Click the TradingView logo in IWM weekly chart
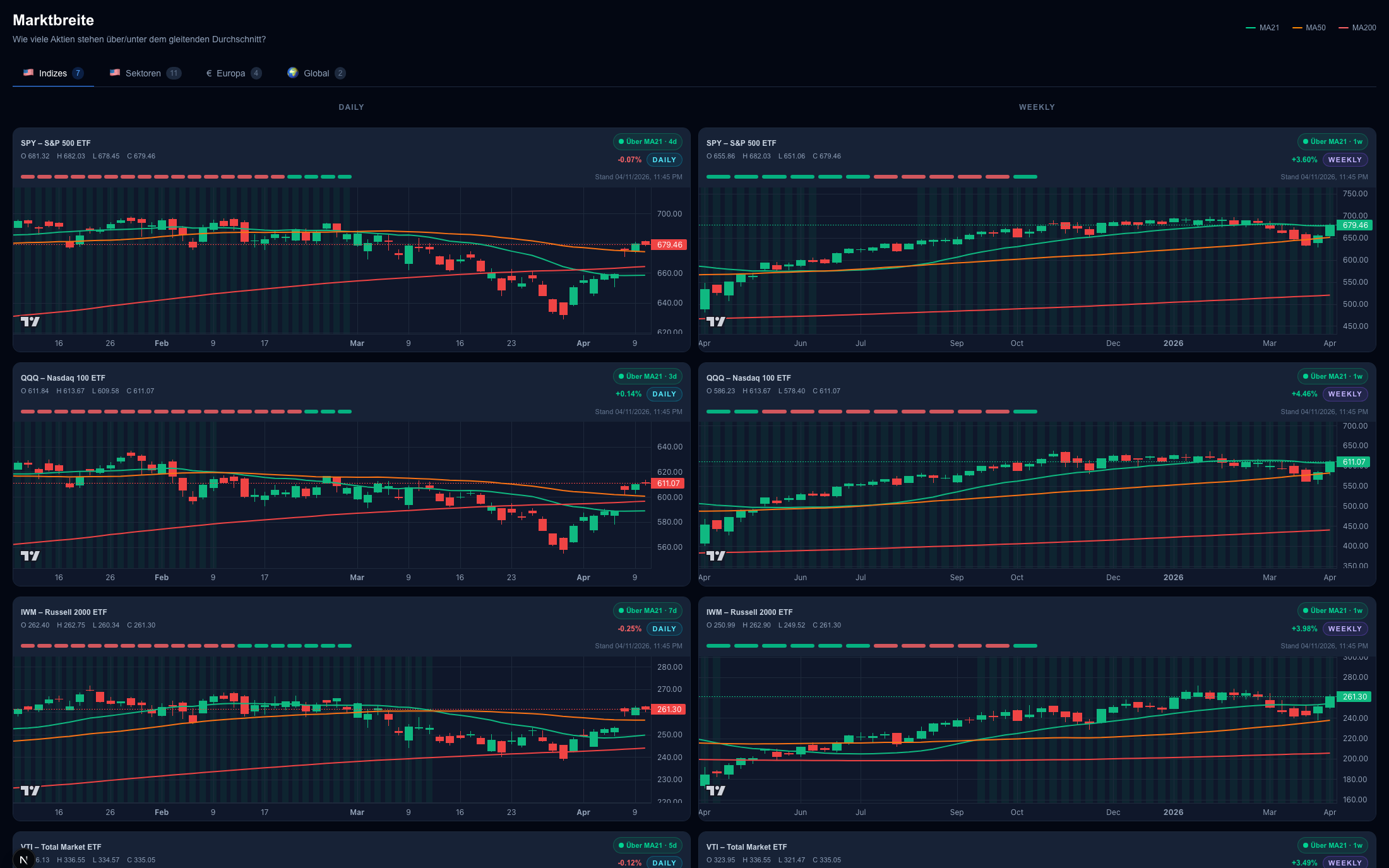Viewport: 1389px width, 868px height. tap(715, 790)
